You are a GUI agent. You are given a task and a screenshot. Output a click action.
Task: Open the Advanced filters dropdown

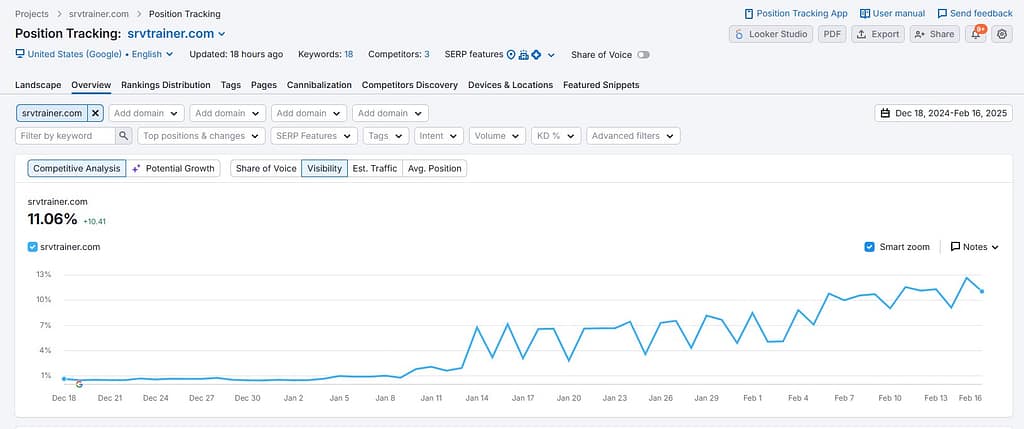click(x=633, y=136)
